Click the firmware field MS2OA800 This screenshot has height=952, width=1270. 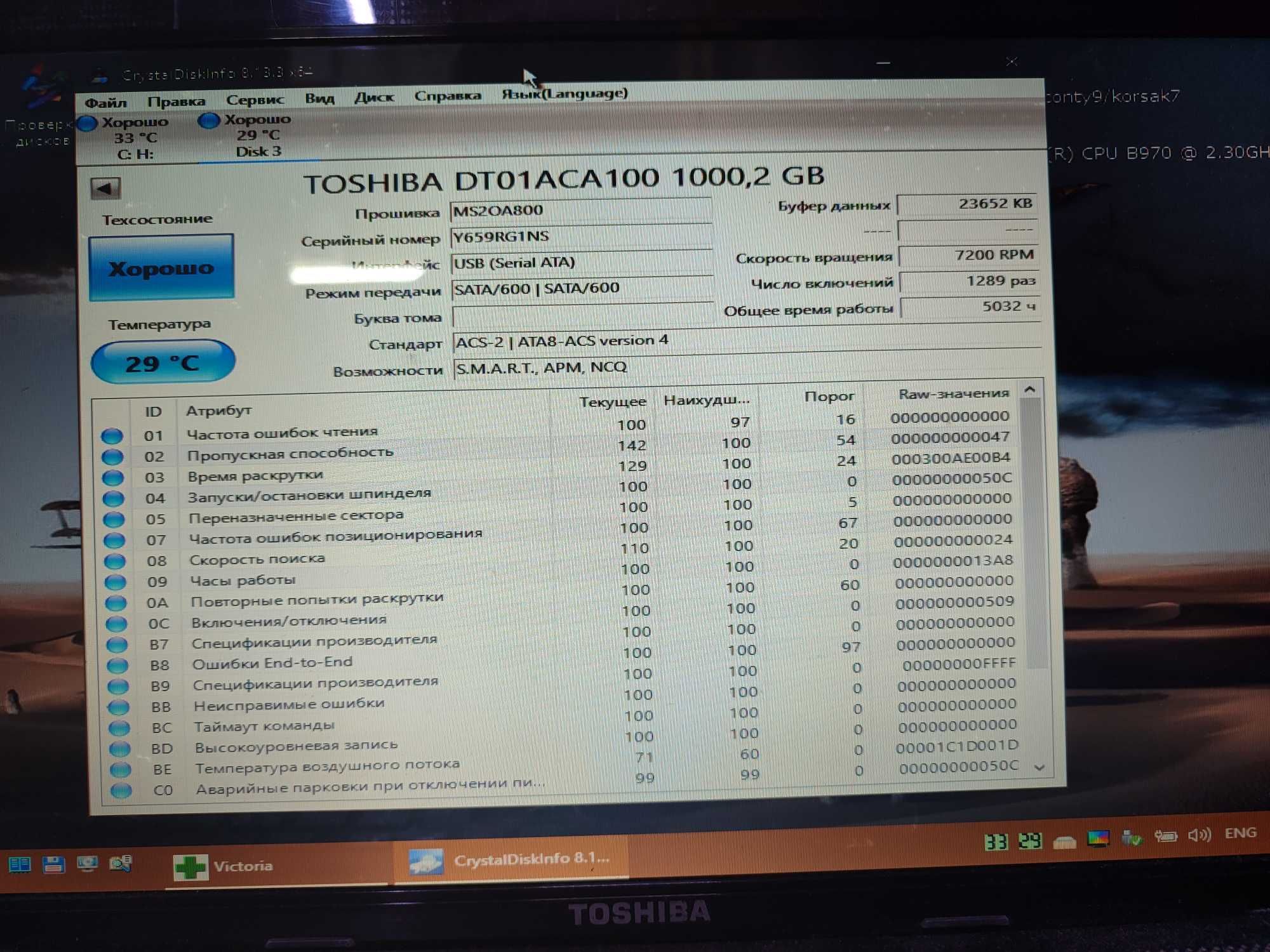(580, 211)
